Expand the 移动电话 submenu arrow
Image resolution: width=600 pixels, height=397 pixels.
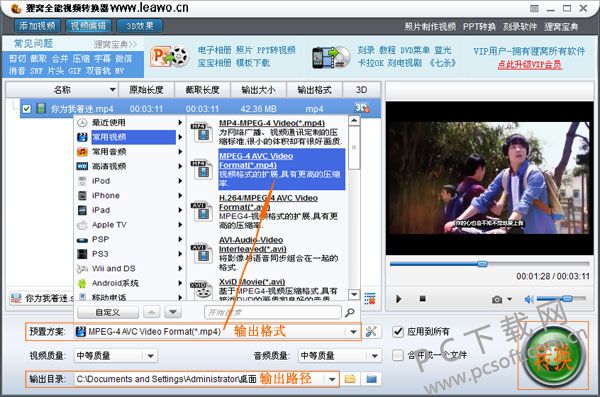click(x=180, y=297)
